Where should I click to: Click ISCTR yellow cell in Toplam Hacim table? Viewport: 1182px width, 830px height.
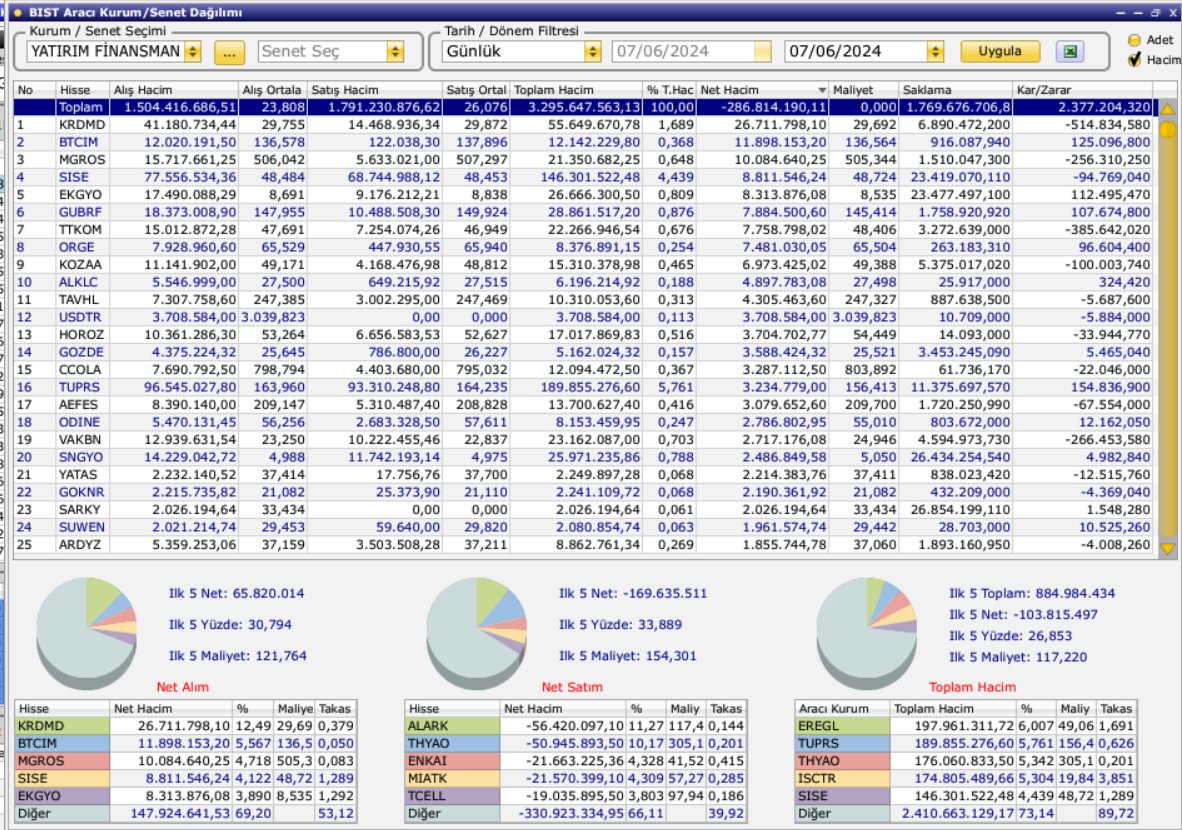[x=843, y=778]
